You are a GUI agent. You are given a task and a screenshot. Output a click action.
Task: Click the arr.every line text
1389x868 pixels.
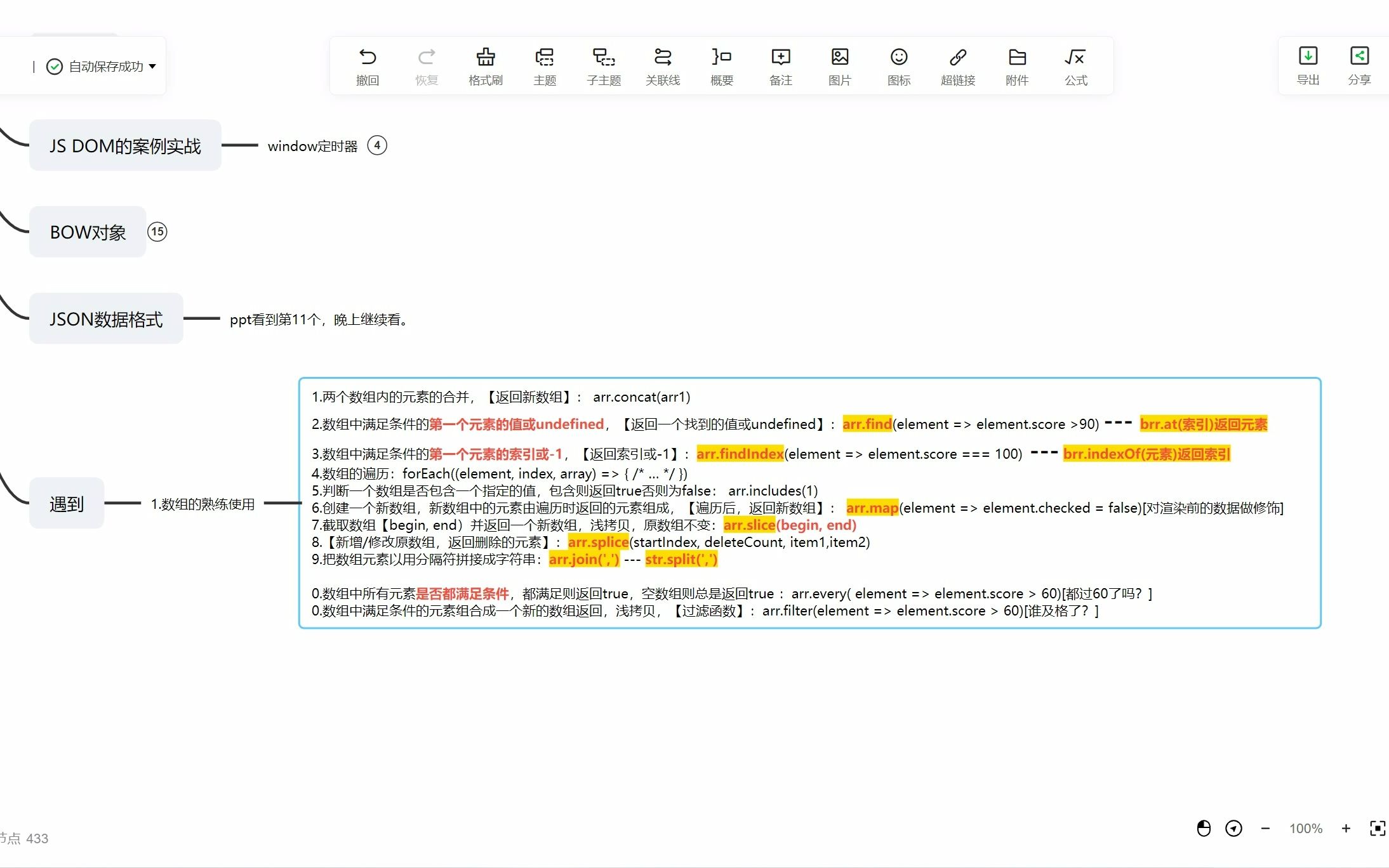click(x=732, y=593)
